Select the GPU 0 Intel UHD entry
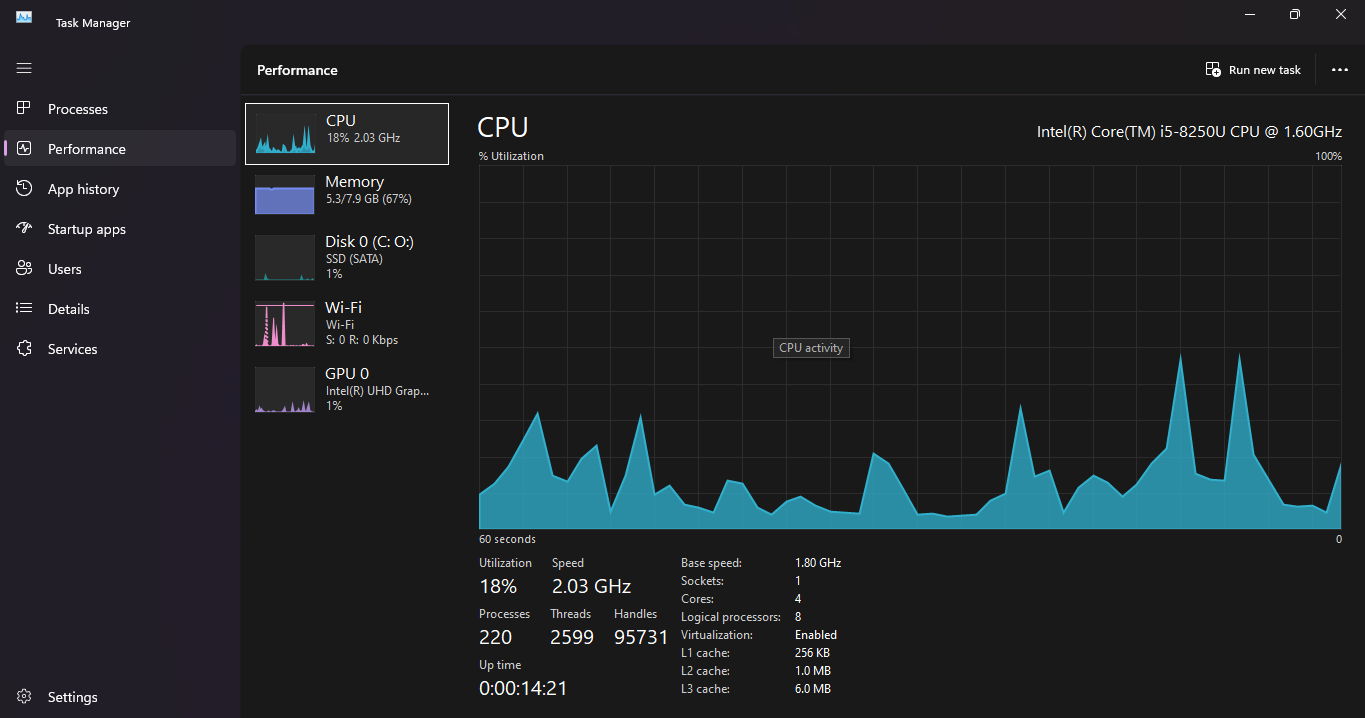The width and height of the screenshot is (1365, 718). (x=347, y=389)
